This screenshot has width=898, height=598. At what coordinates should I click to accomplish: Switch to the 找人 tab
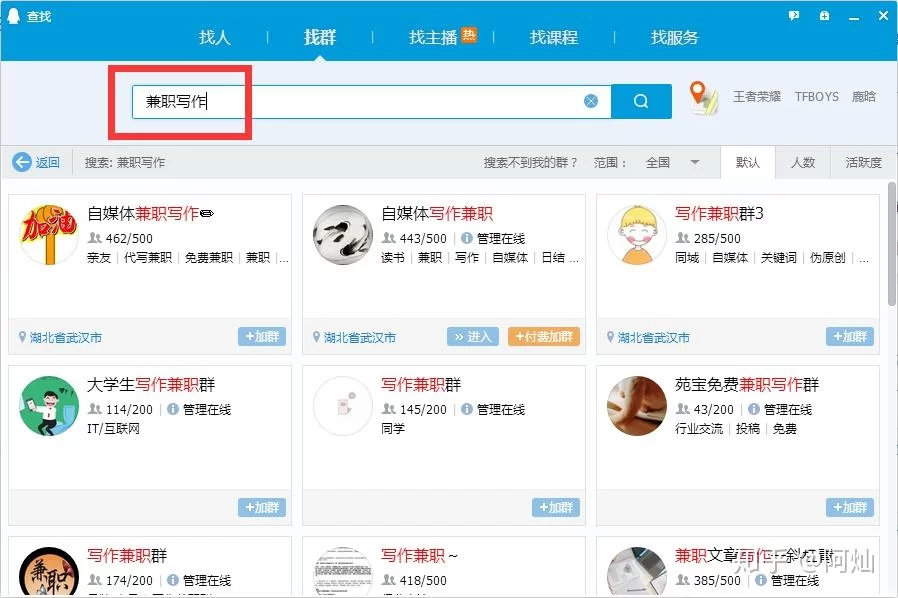click(215, 38)
